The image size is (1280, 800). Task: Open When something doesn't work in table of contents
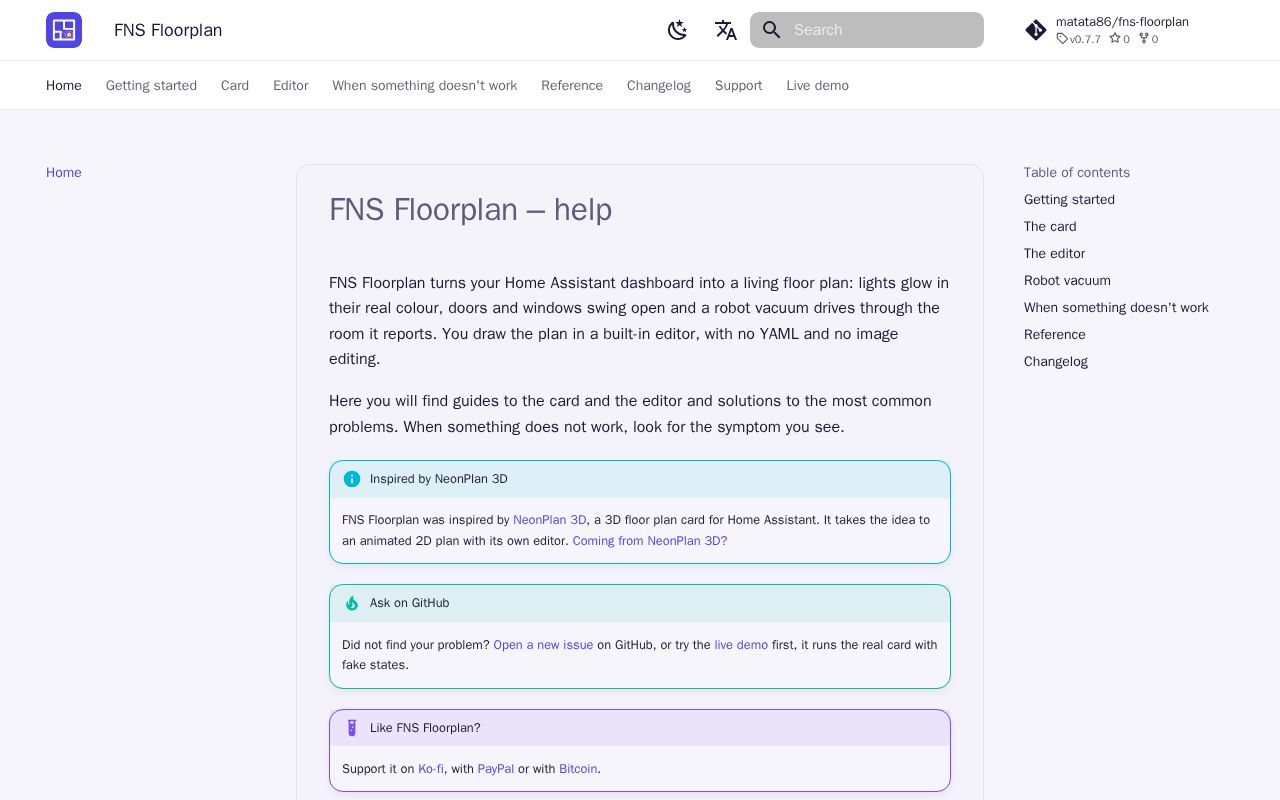[x=1116, y=307]
